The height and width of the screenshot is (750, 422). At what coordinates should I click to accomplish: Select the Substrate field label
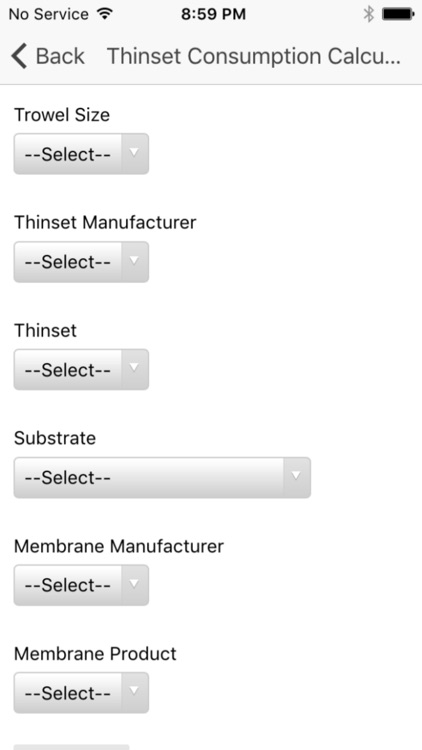pyautogui.click(x=55, y=438)
